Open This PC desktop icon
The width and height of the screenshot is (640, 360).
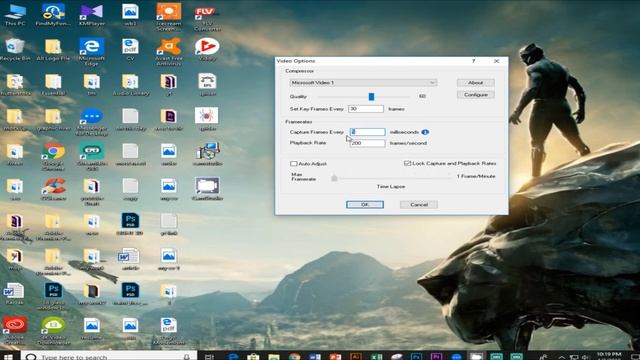(15, 15)
